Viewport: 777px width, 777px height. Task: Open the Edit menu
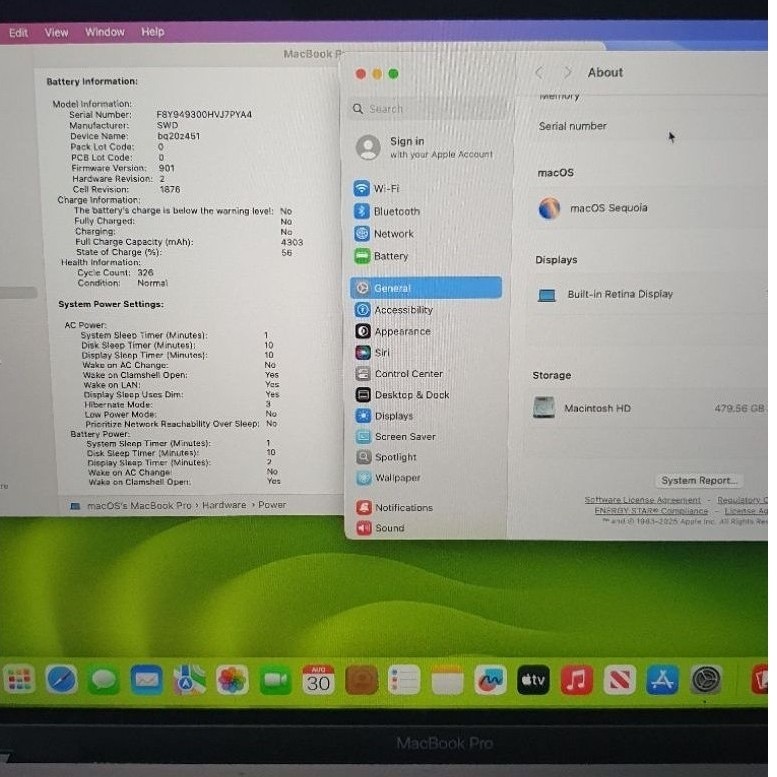(x=18, y=33)
